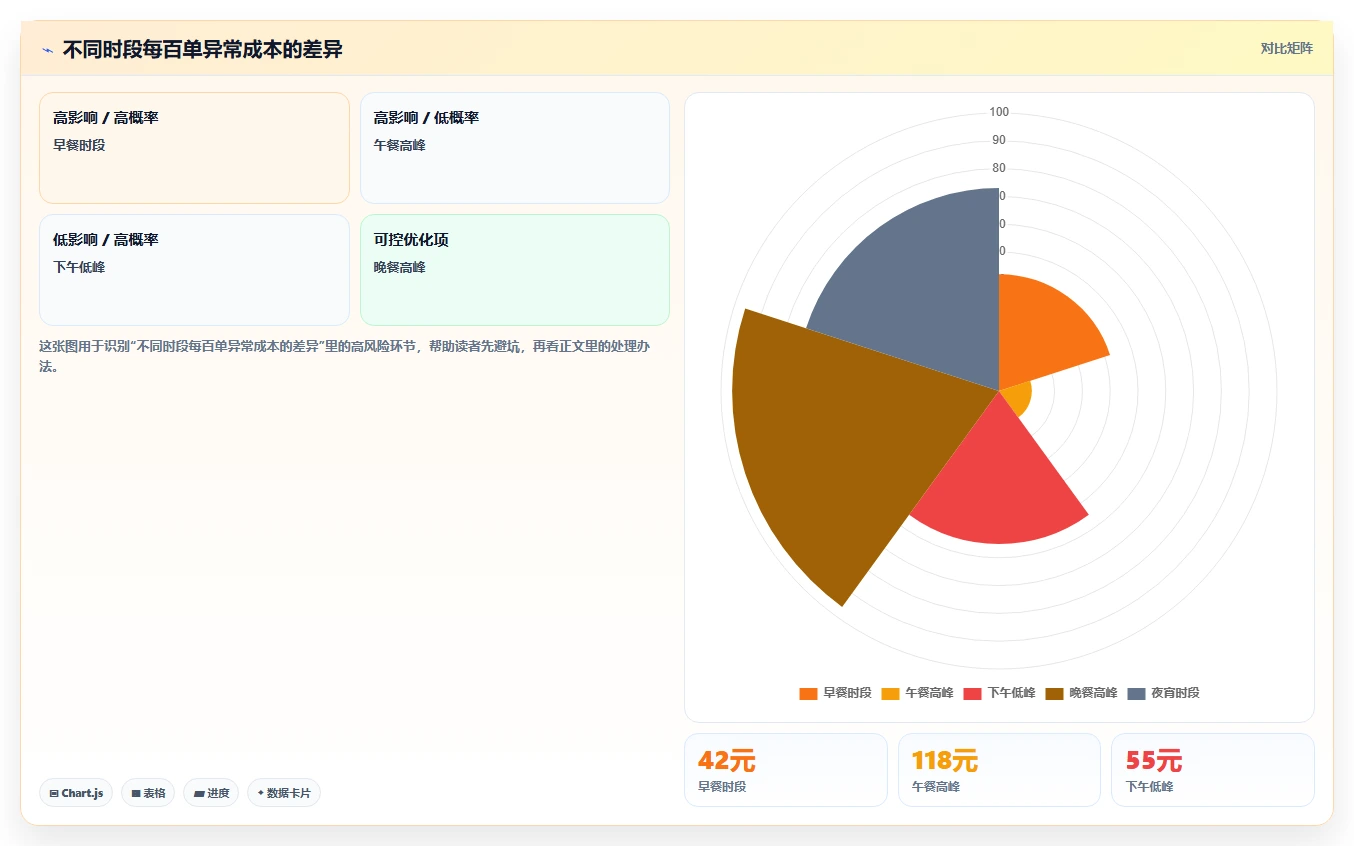
Task: Select the 高影响 / 高概率 matrix card
Action: click(x=194, y=148)
